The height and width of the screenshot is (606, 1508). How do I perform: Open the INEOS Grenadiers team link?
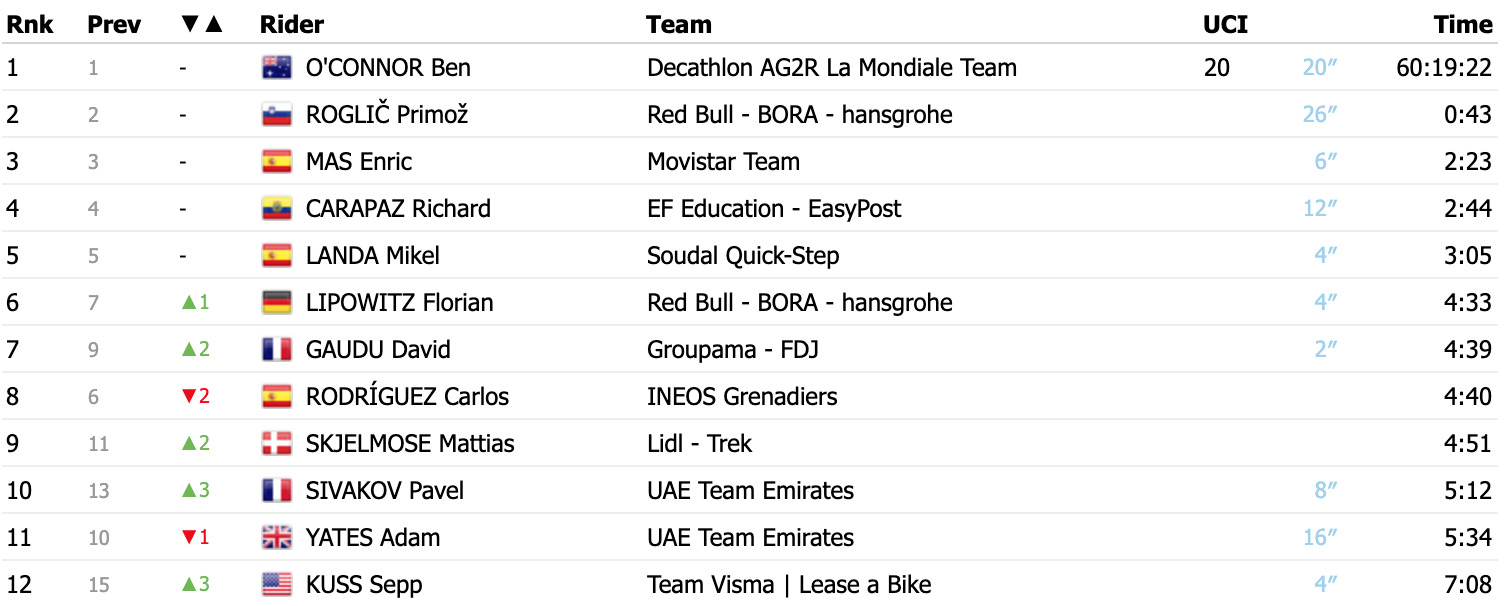click(742, 397)
